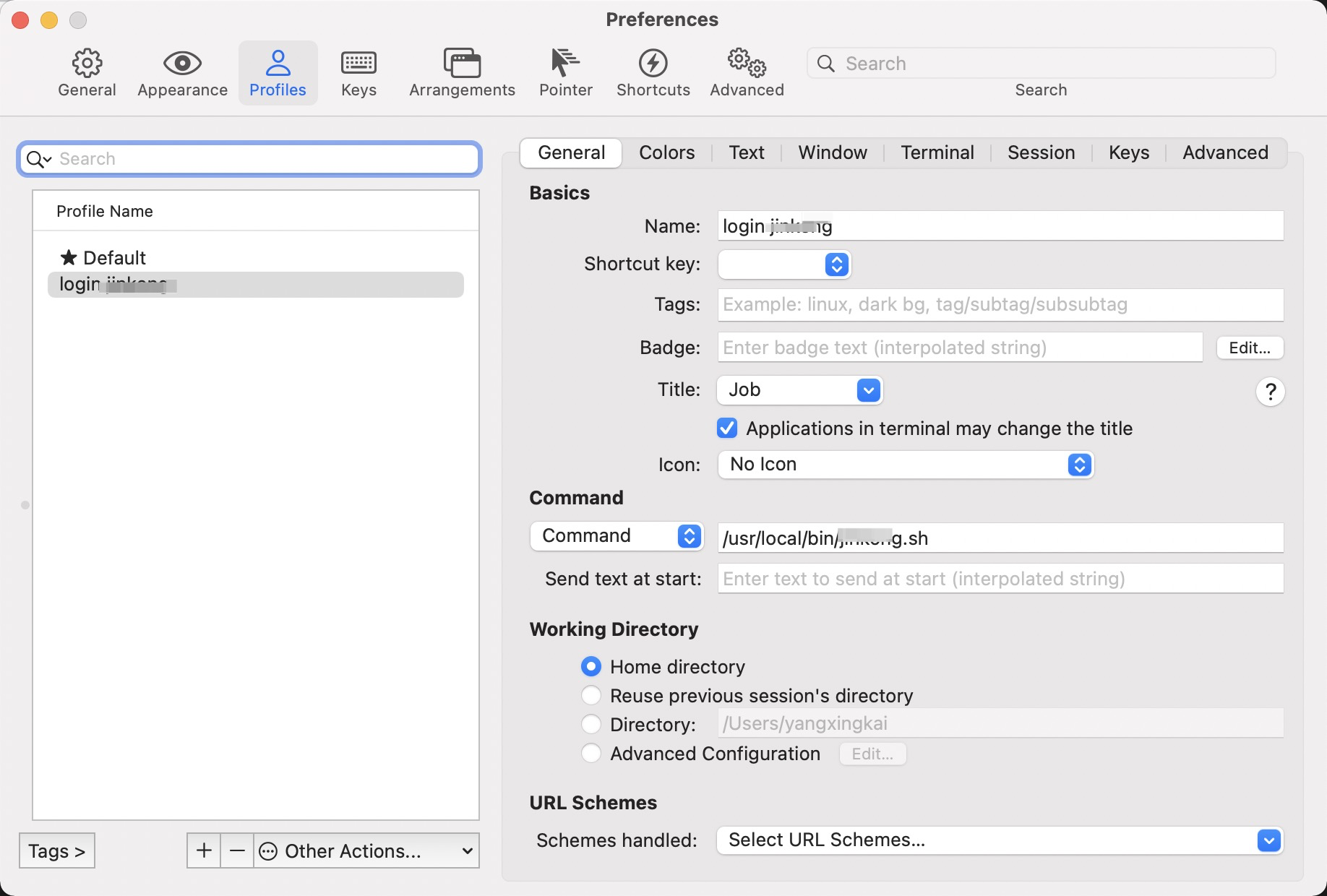The image size is (1327, 896).
Task: Click the Tags button below the profile list
Action: (56, 850)
